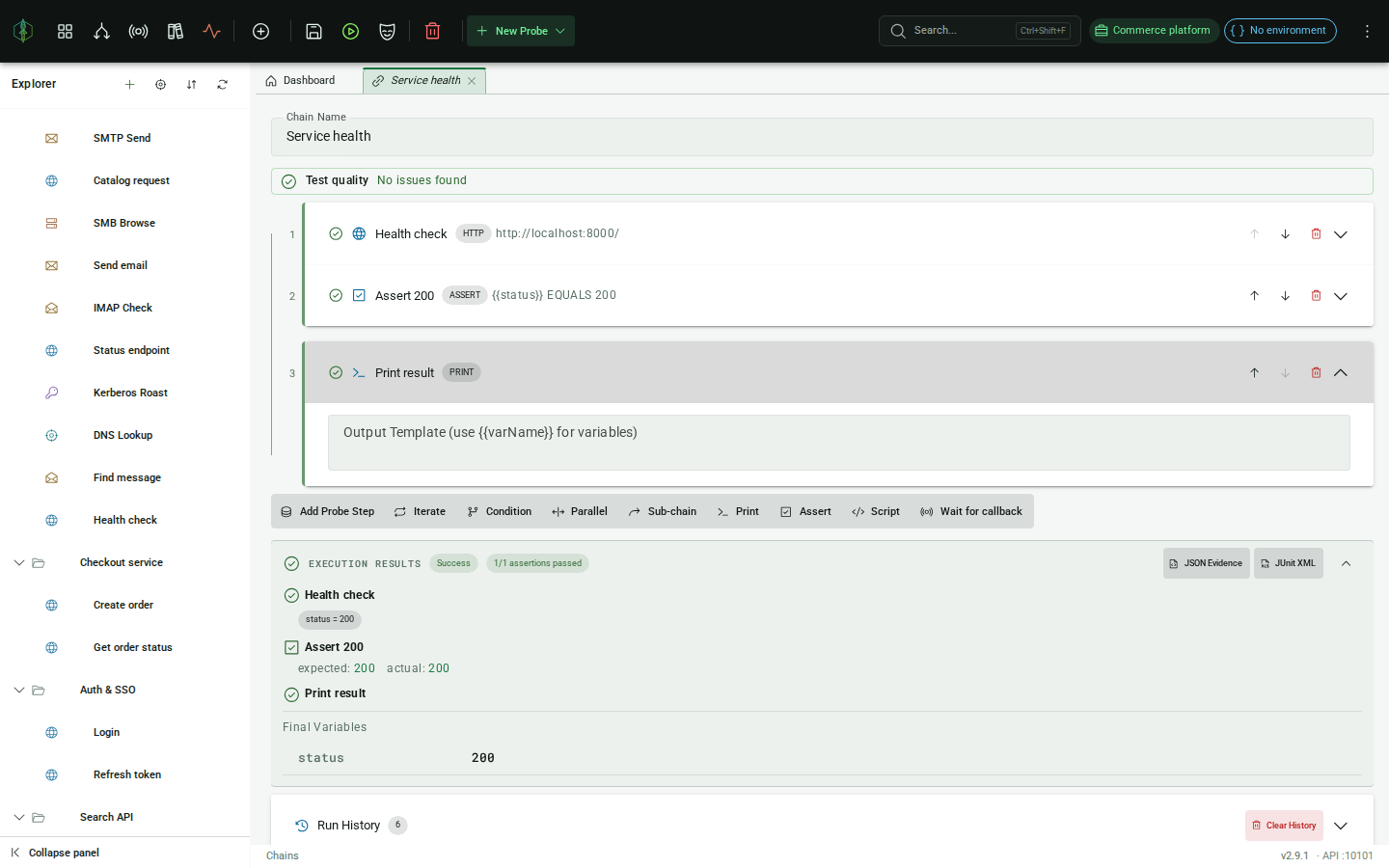This screenshot has height=868, width=1389.
Task: Open the activity pulse icon in top toolbar
Action: [x=211, y=31]
